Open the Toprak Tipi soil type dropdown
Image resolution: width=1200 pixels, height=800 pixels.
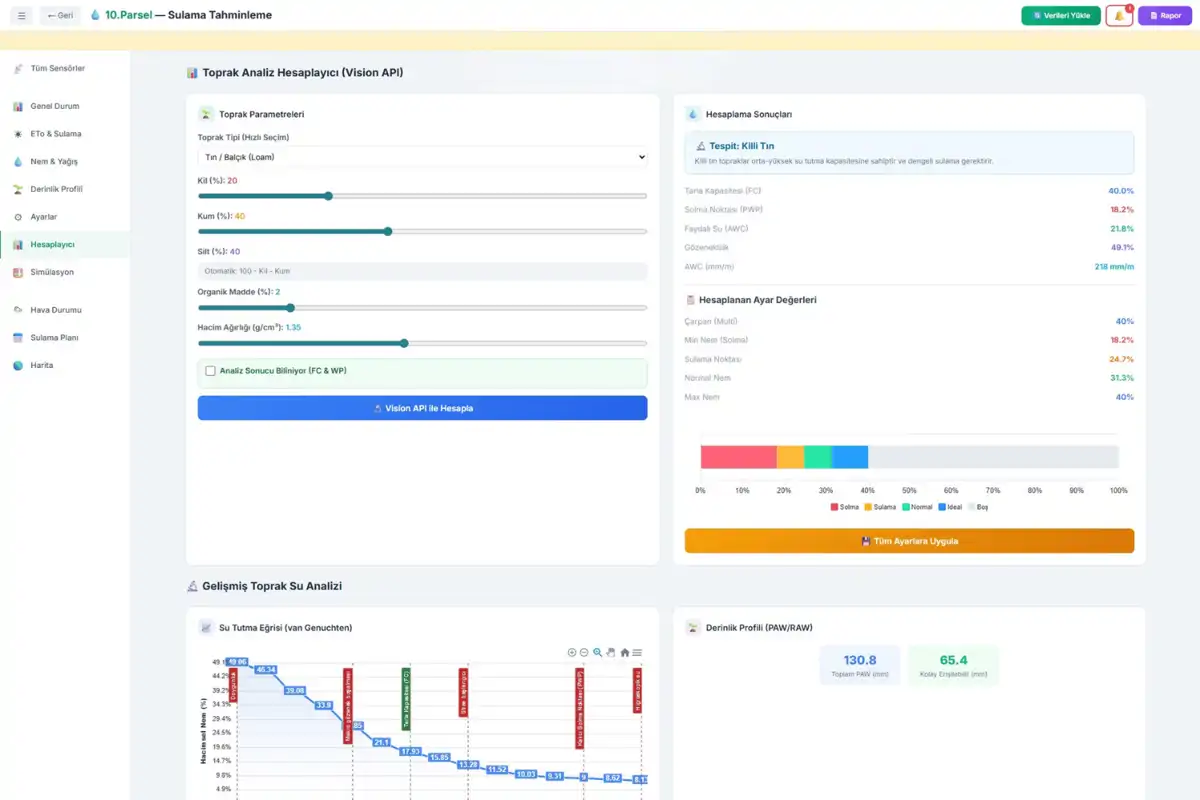[422, 157]
